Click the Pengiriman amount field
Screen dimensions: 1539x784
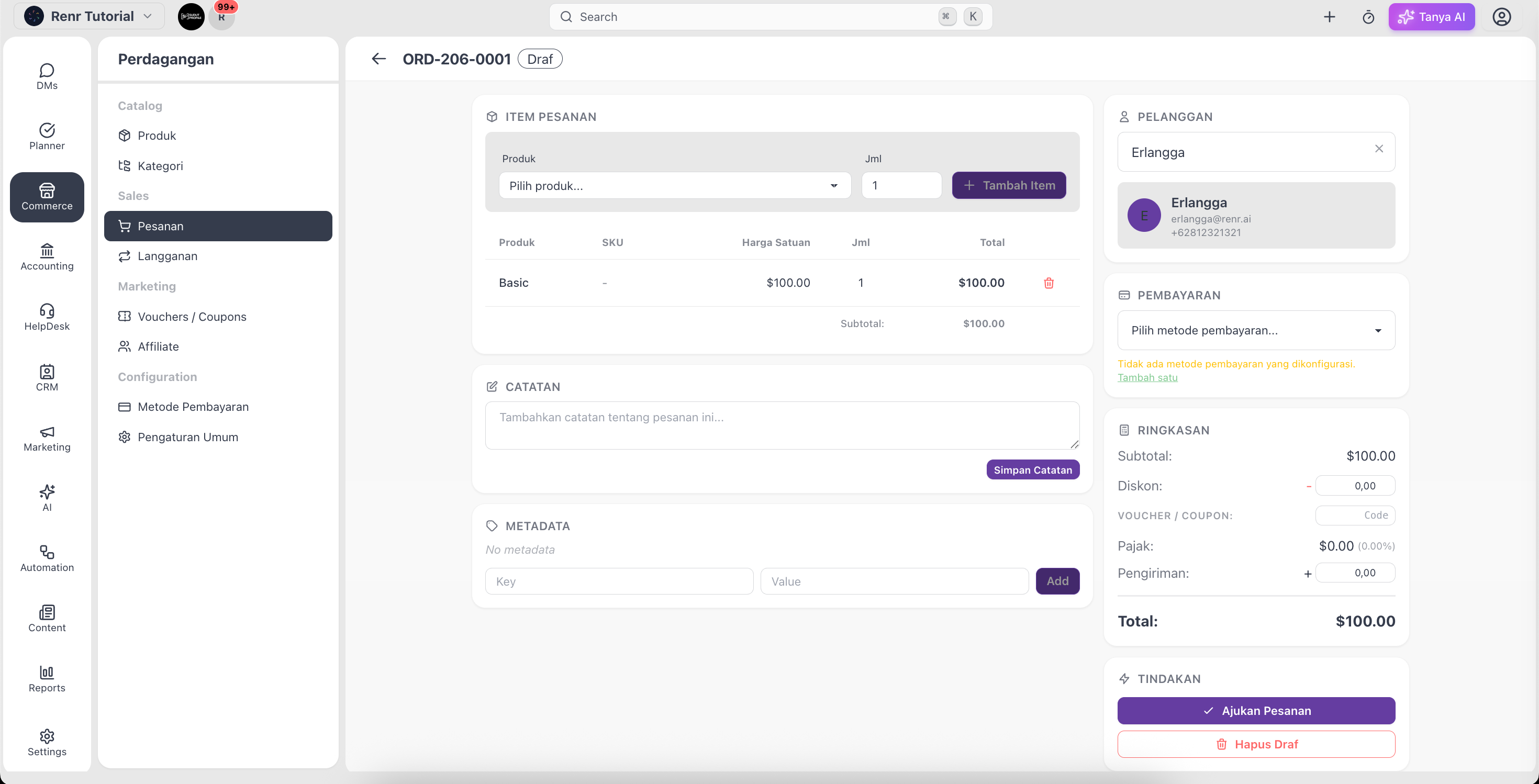click(x=1355, y=573)
